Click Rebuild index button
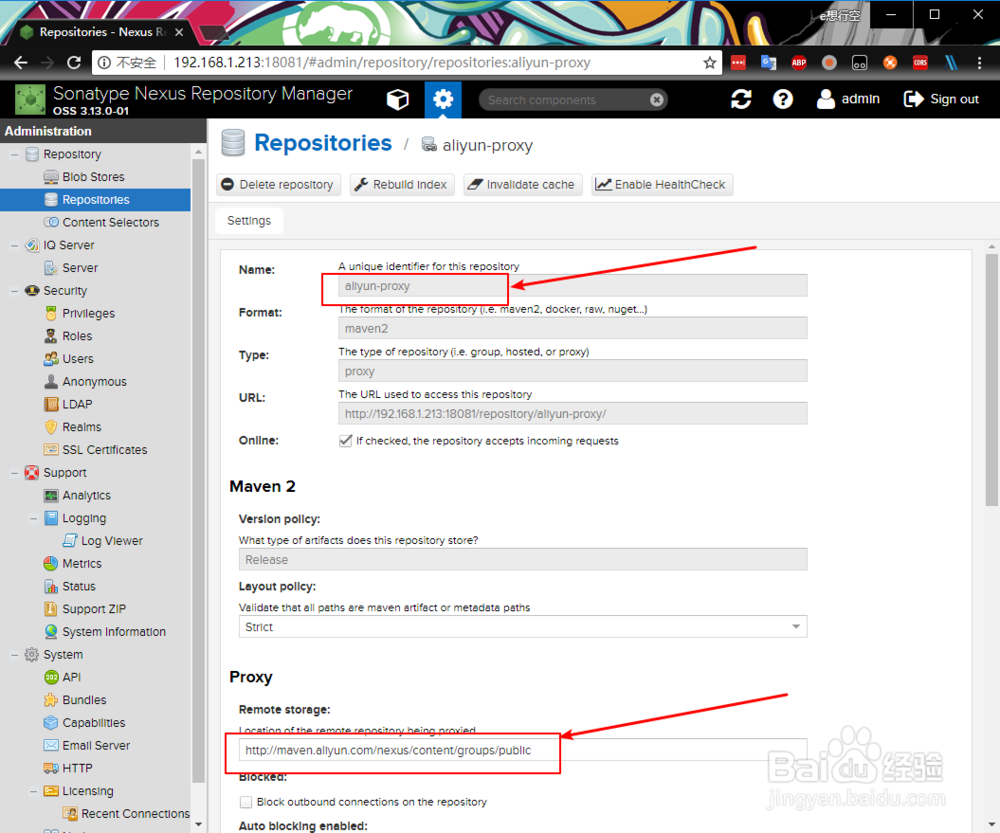This screenshot has height=833, width=1000. point(402,184)
